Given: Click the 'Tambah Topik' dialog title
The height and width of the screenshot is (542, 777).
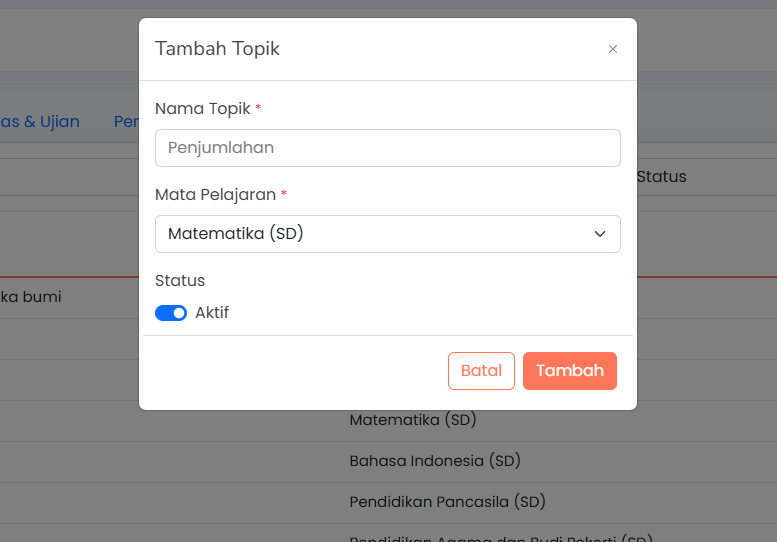Looking at the screenshot, I should (217, 49).
